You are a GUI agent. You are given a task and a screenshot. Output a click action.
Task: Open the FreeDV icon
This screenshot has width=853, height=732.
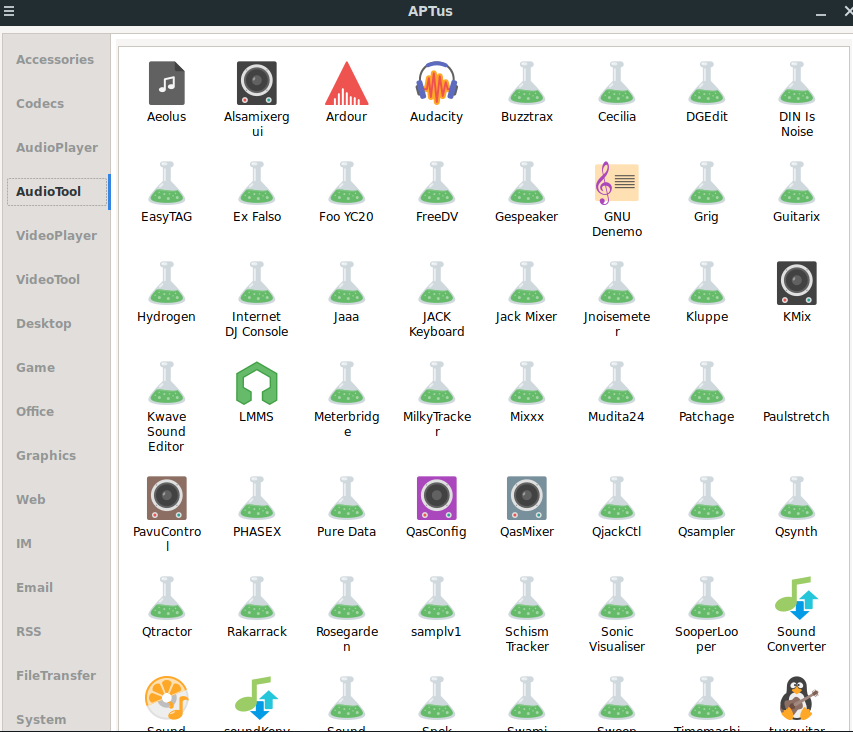click(x=436, y=183)
